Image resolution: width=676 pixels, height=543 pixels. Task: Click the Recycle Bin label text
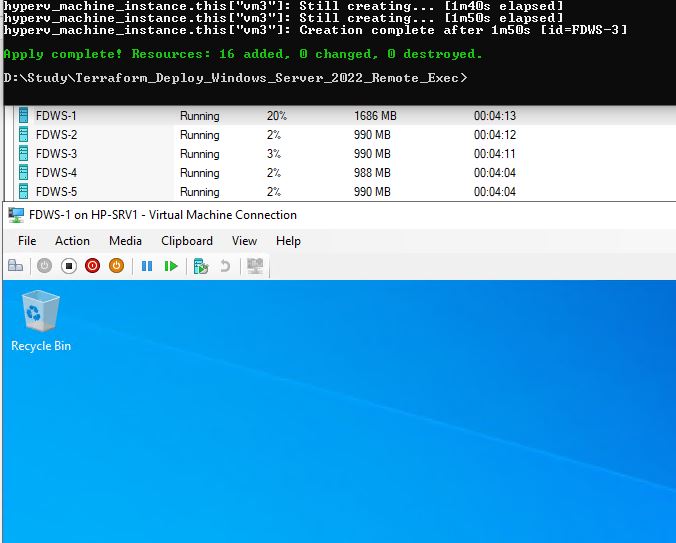tap(41, 346)
